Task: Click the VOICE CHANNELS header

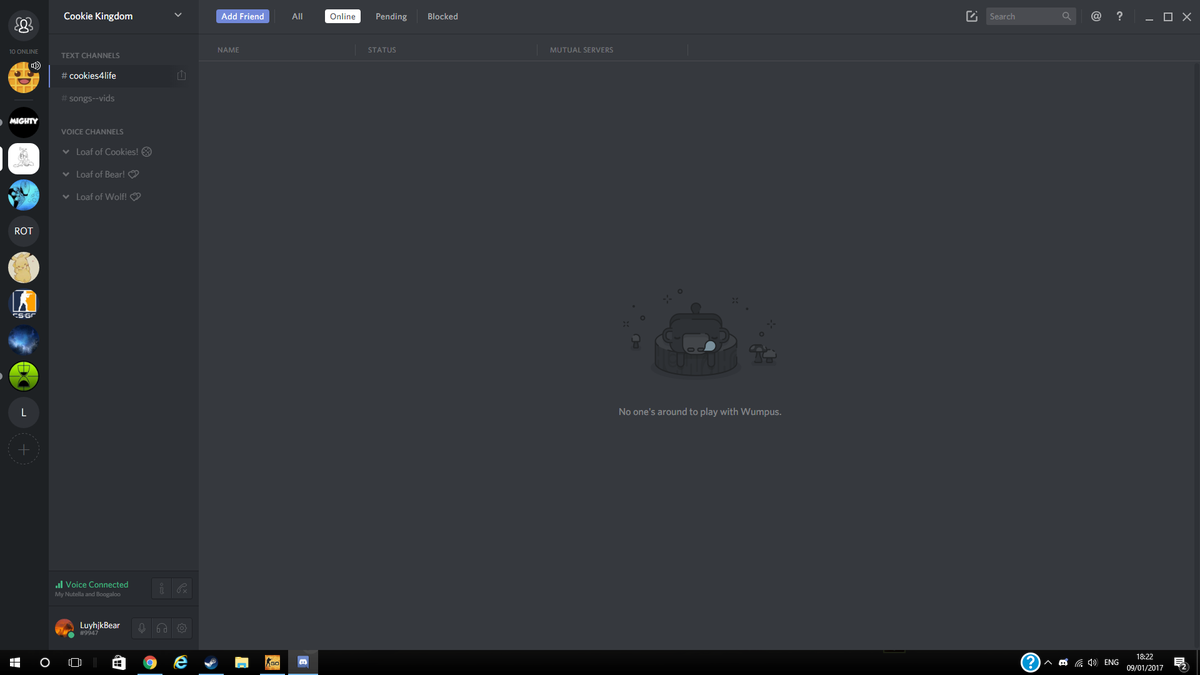Action: point(92,132)
